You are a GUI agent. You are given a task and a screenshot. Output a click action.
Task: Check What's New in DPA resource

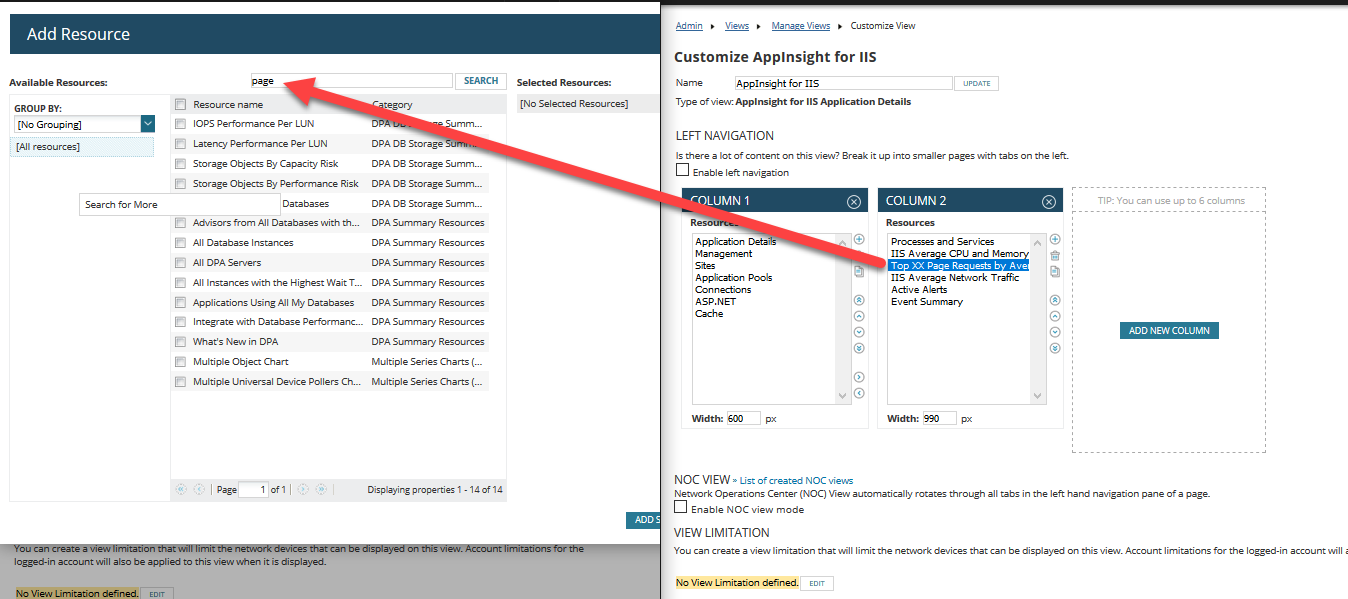click(x=180, y=342)
